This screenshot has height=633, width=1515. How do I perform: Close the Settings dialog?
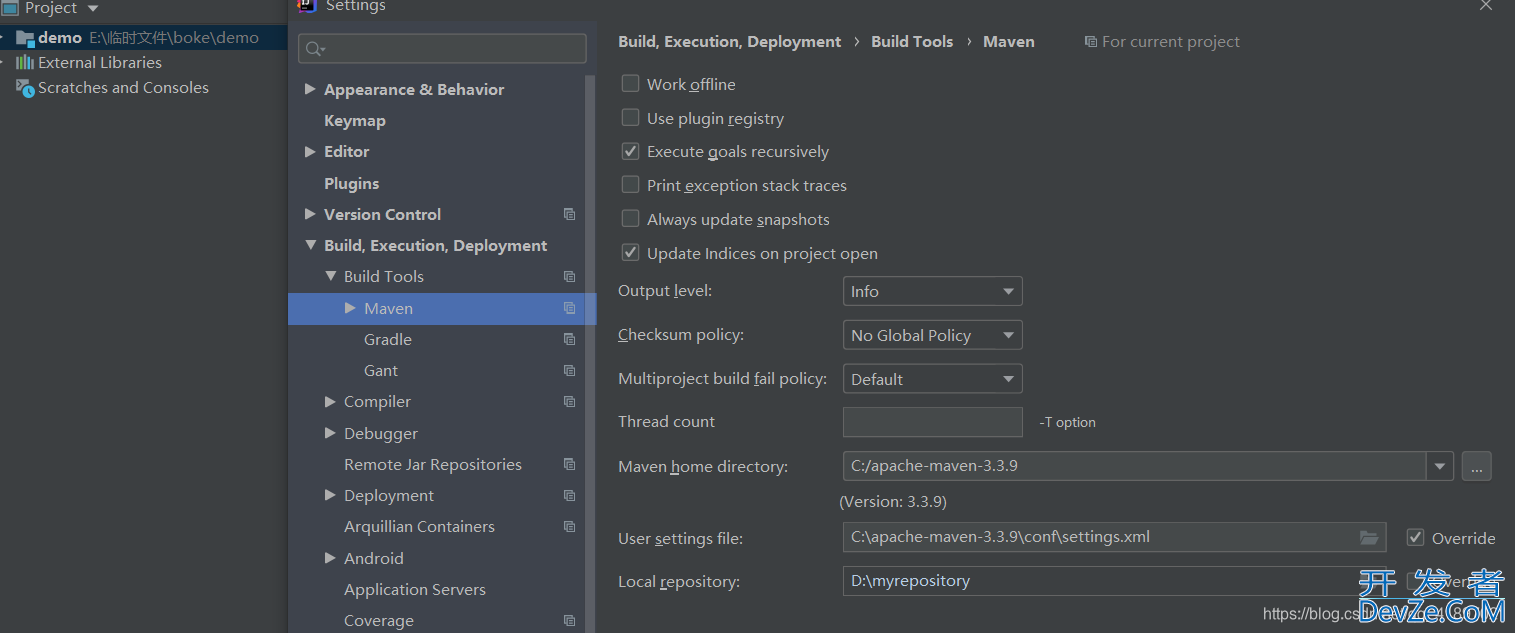[x=1486, y=5]
